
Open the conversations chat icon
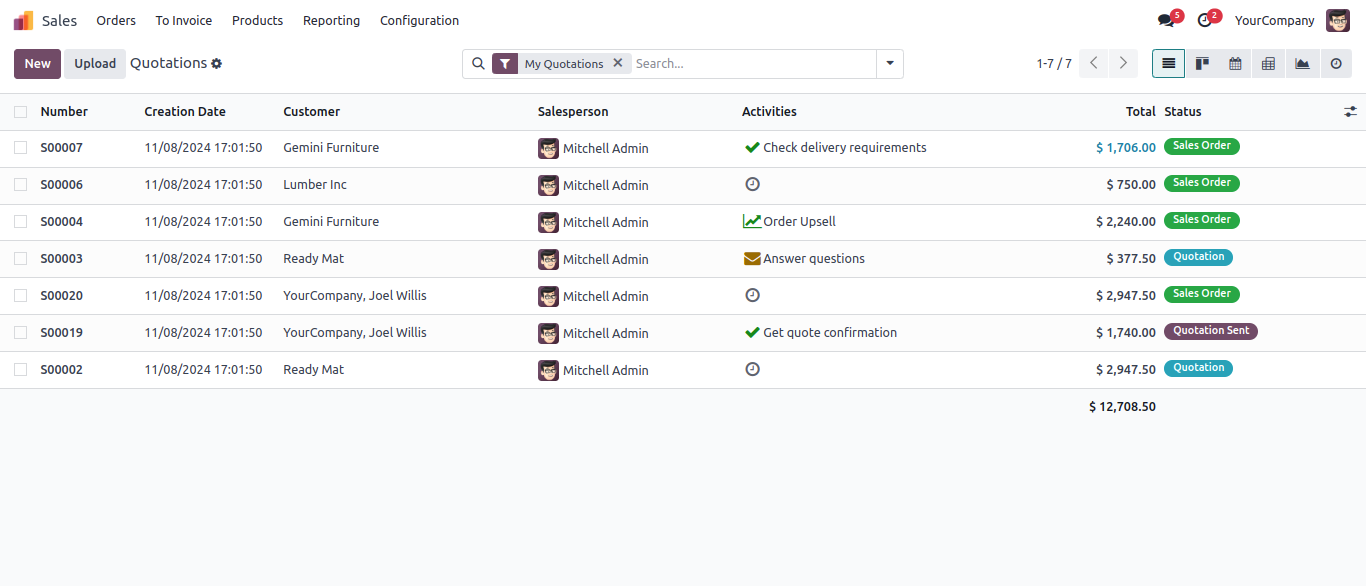[x=1166, y=20]
